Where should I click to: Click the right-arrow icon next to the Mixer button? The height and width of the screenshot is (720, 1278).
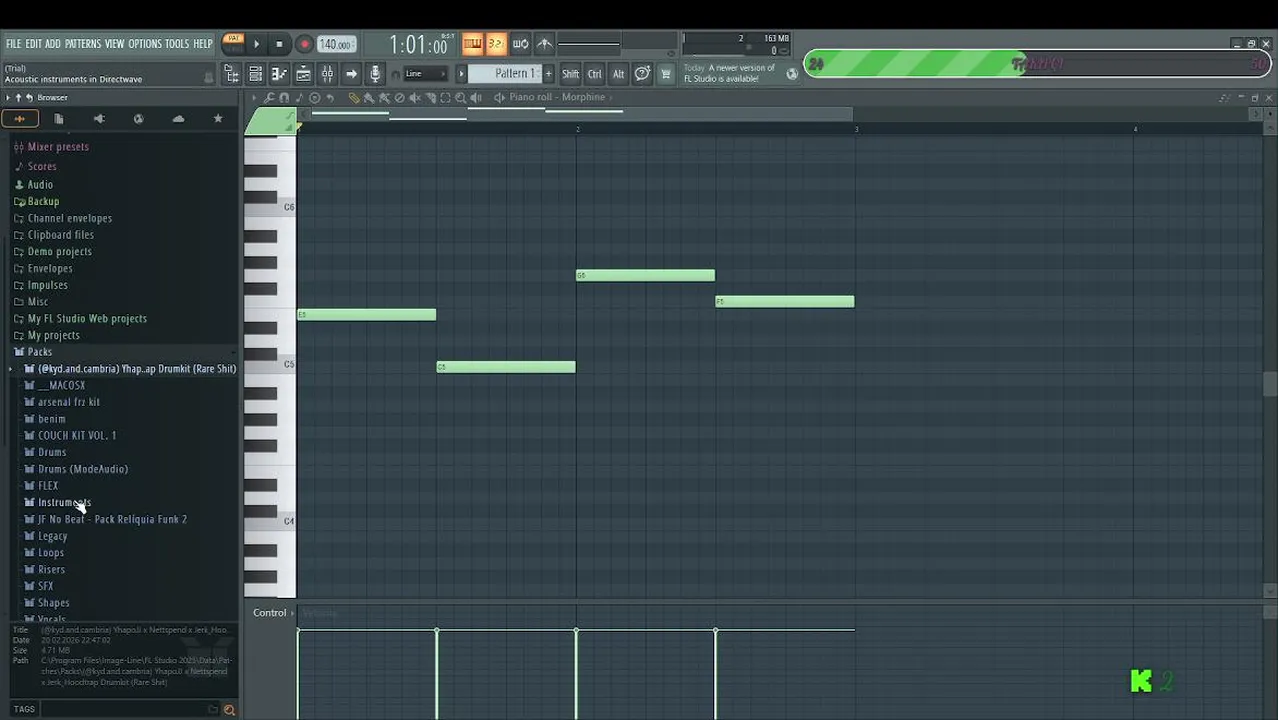[352, 74]
